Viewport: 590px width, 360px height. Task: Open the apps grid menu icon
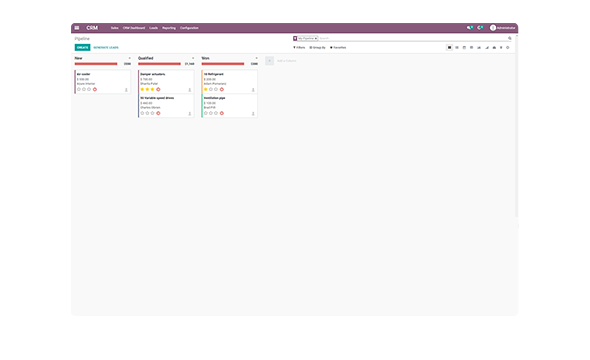[x=77, y=28]
